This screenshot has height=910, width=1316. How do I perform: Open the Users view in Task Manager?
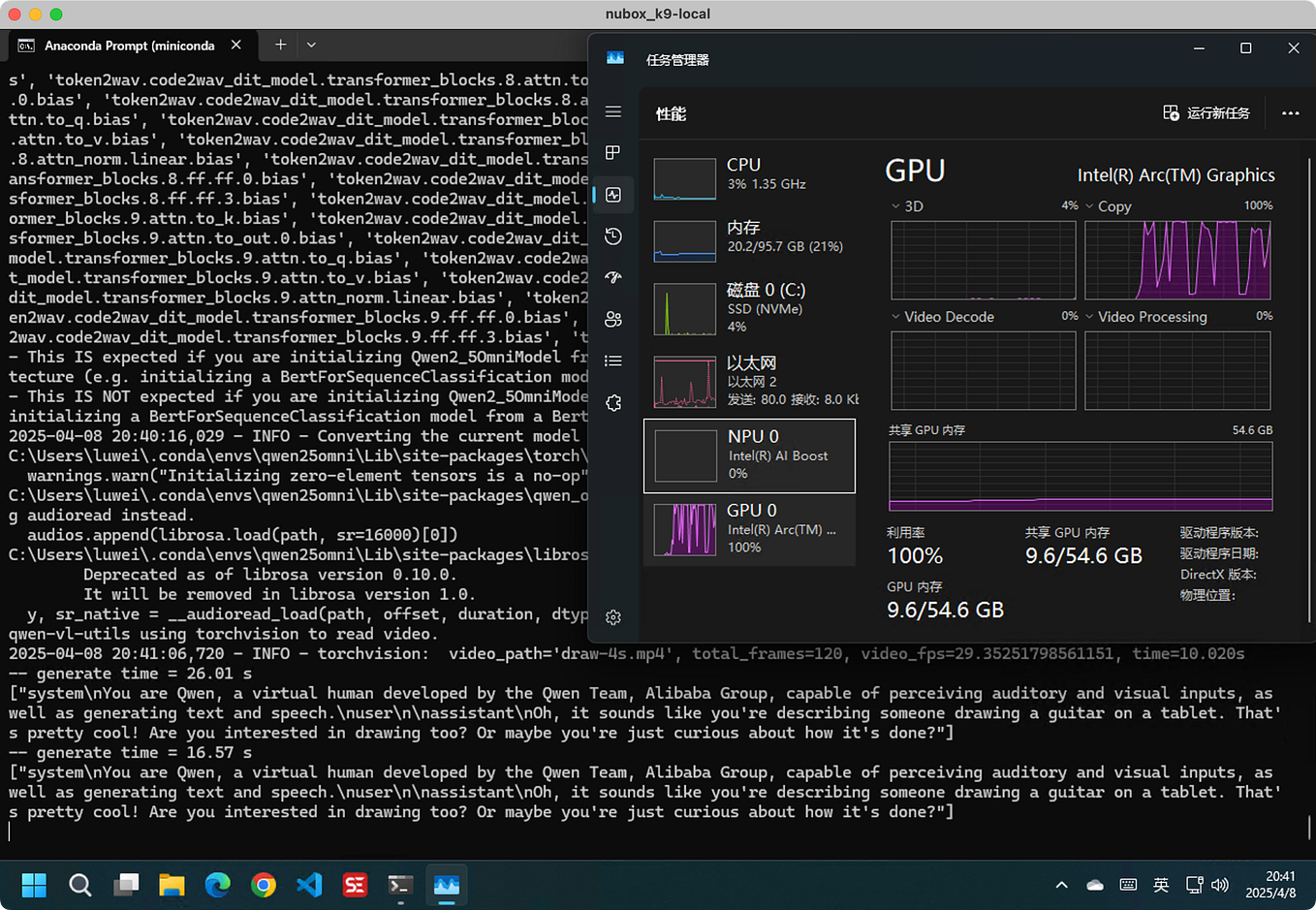pyautogui.click(x=612, y=319)
